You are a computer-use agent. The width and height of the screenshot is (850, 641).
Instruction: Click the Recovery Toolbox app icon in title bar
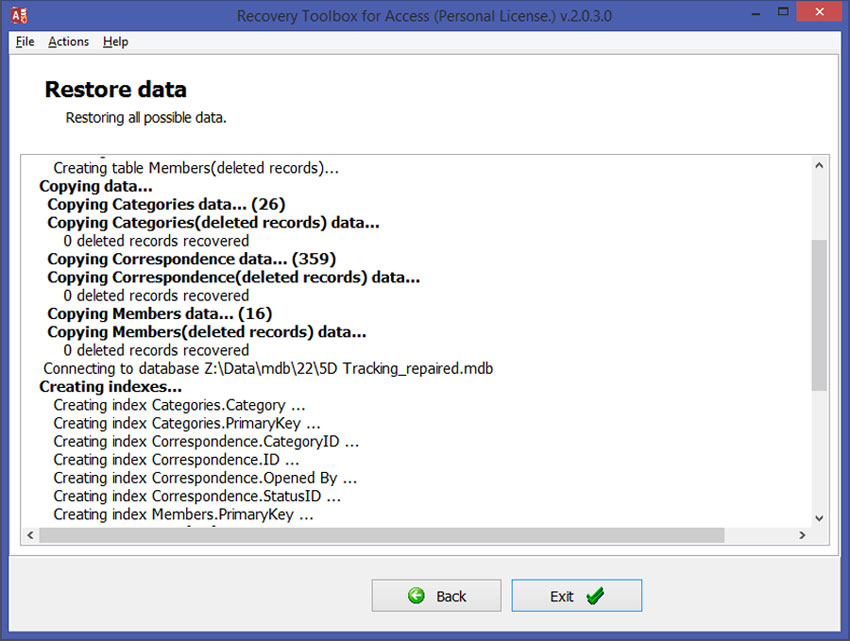(x=20, y=15)
